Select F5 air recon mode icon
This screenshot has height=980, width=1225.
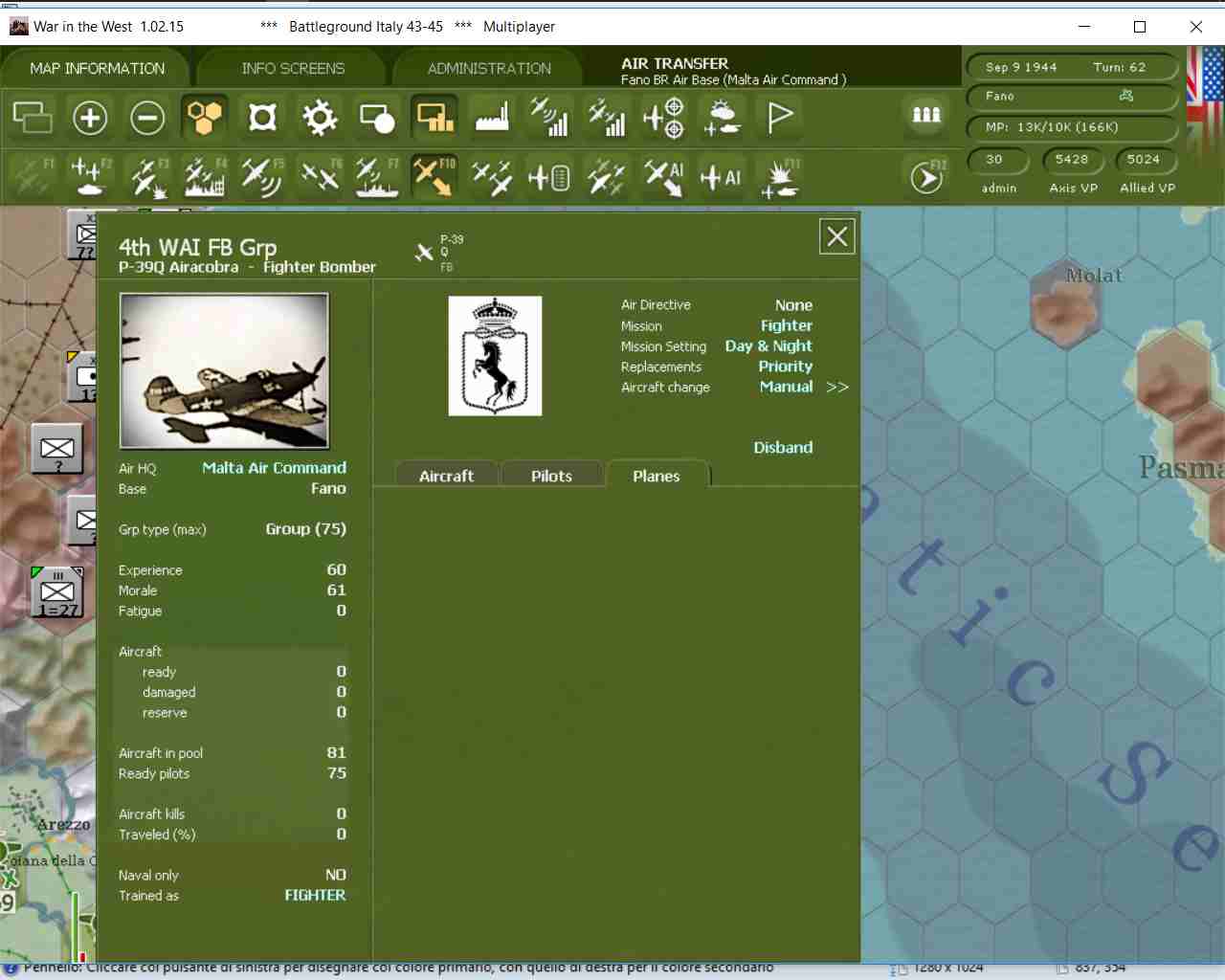click(262, 177)
